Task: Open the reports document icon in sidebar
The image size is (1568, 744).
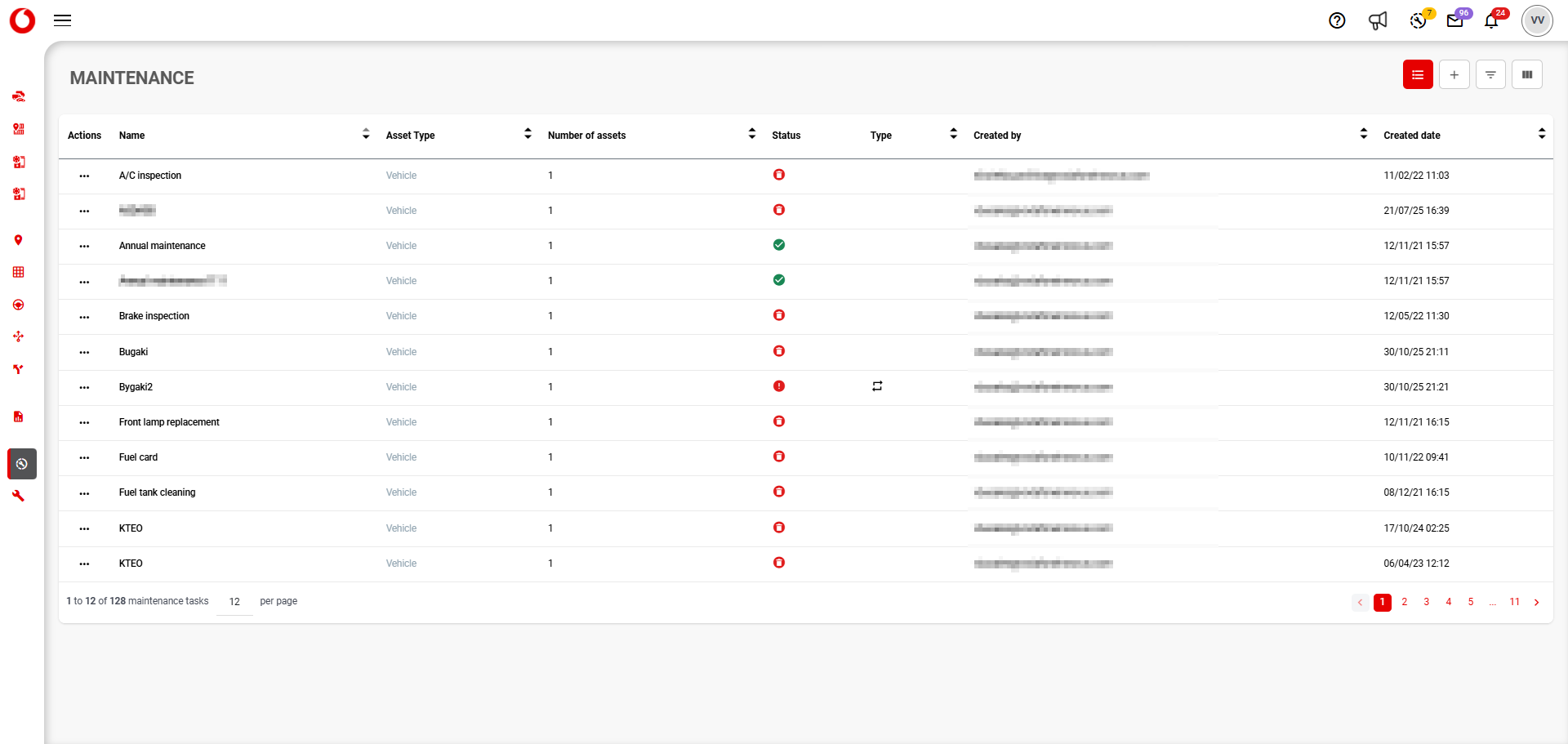Action: pos(18,417)
